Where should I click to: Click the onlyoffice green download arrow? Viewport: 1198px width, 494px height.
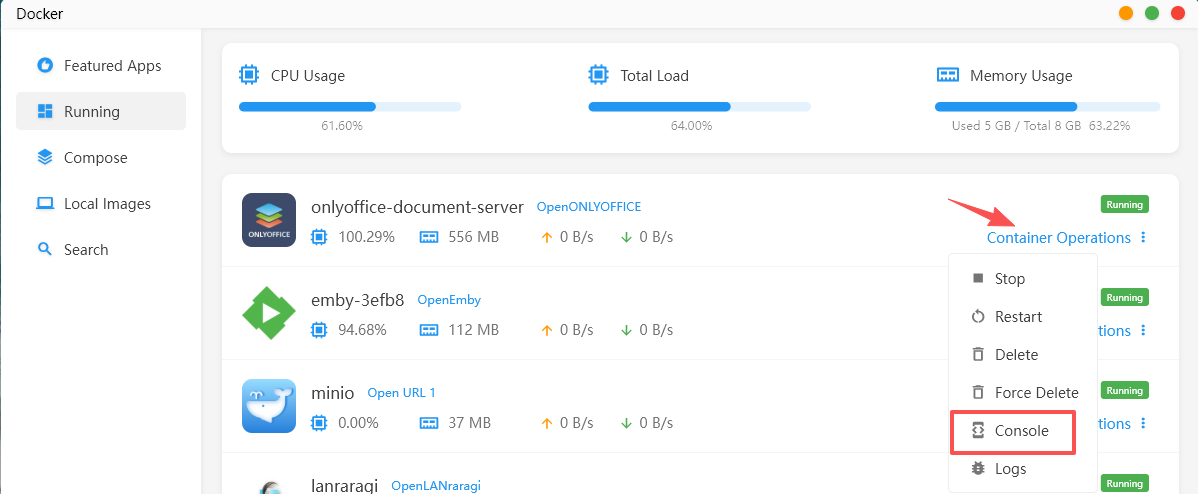[627, 237]
